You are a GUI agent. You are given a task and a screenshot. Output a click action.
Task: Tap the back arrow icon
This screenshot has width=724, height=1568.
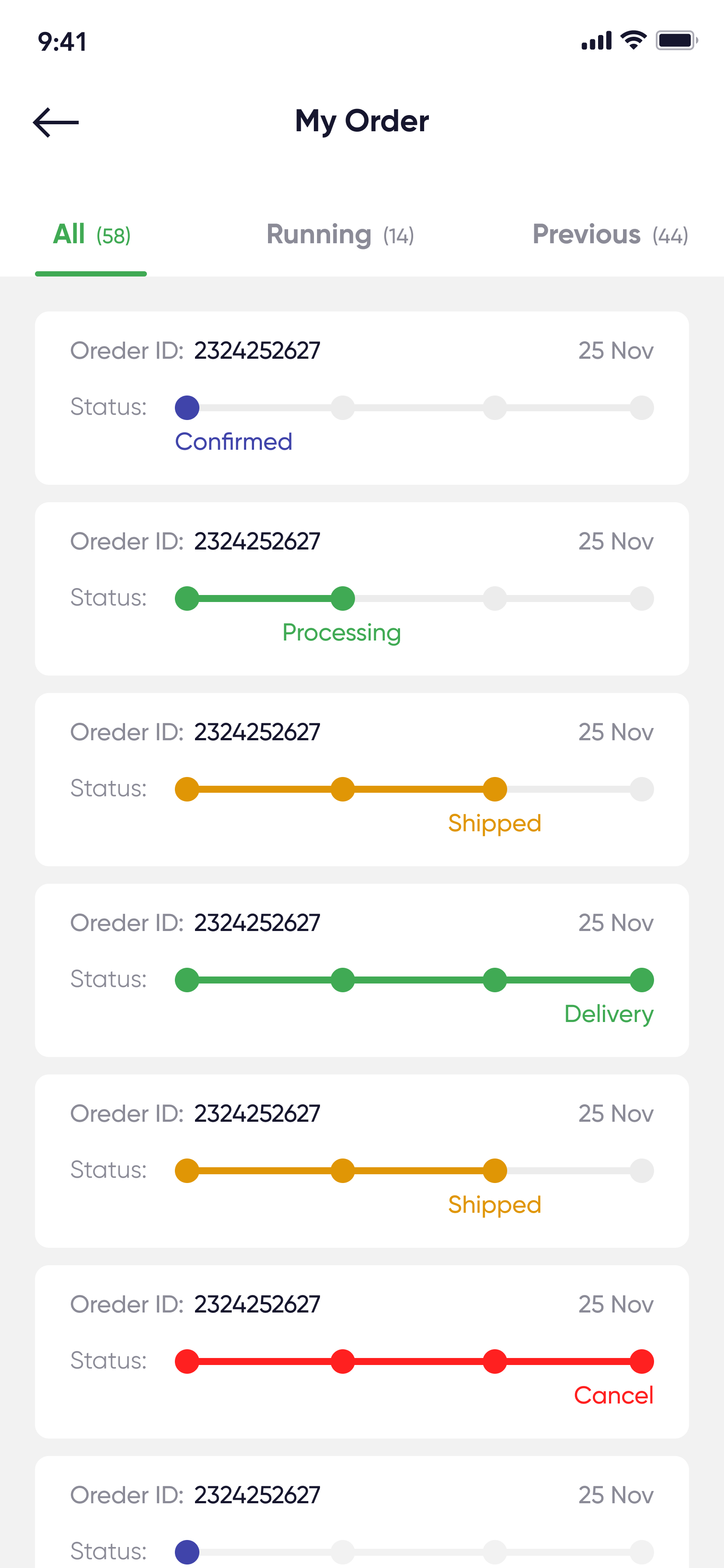pyautogui.click(x=56, y=122)
